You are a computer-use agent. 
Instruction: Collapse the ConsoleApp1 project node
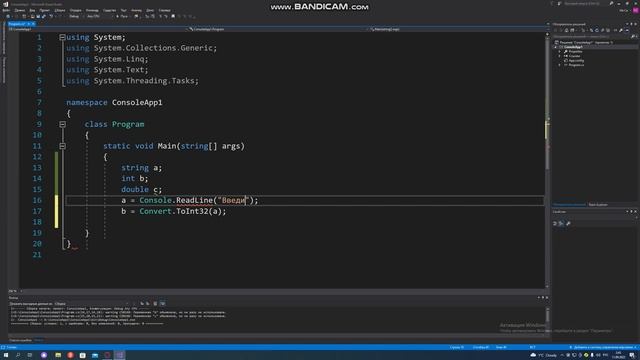(556, 47)
